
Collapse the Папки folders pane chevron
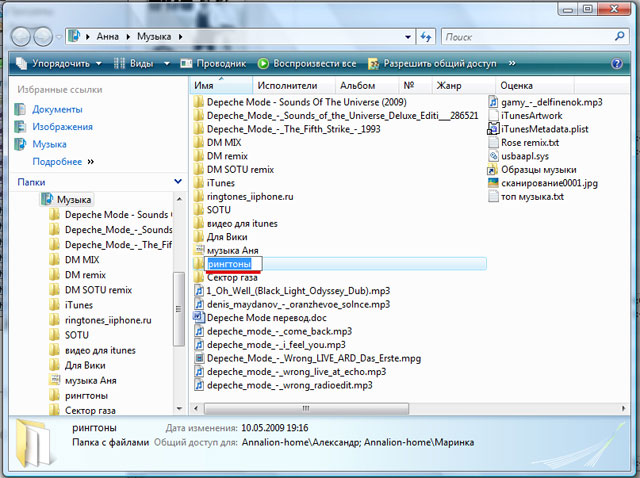click(178, 181)
